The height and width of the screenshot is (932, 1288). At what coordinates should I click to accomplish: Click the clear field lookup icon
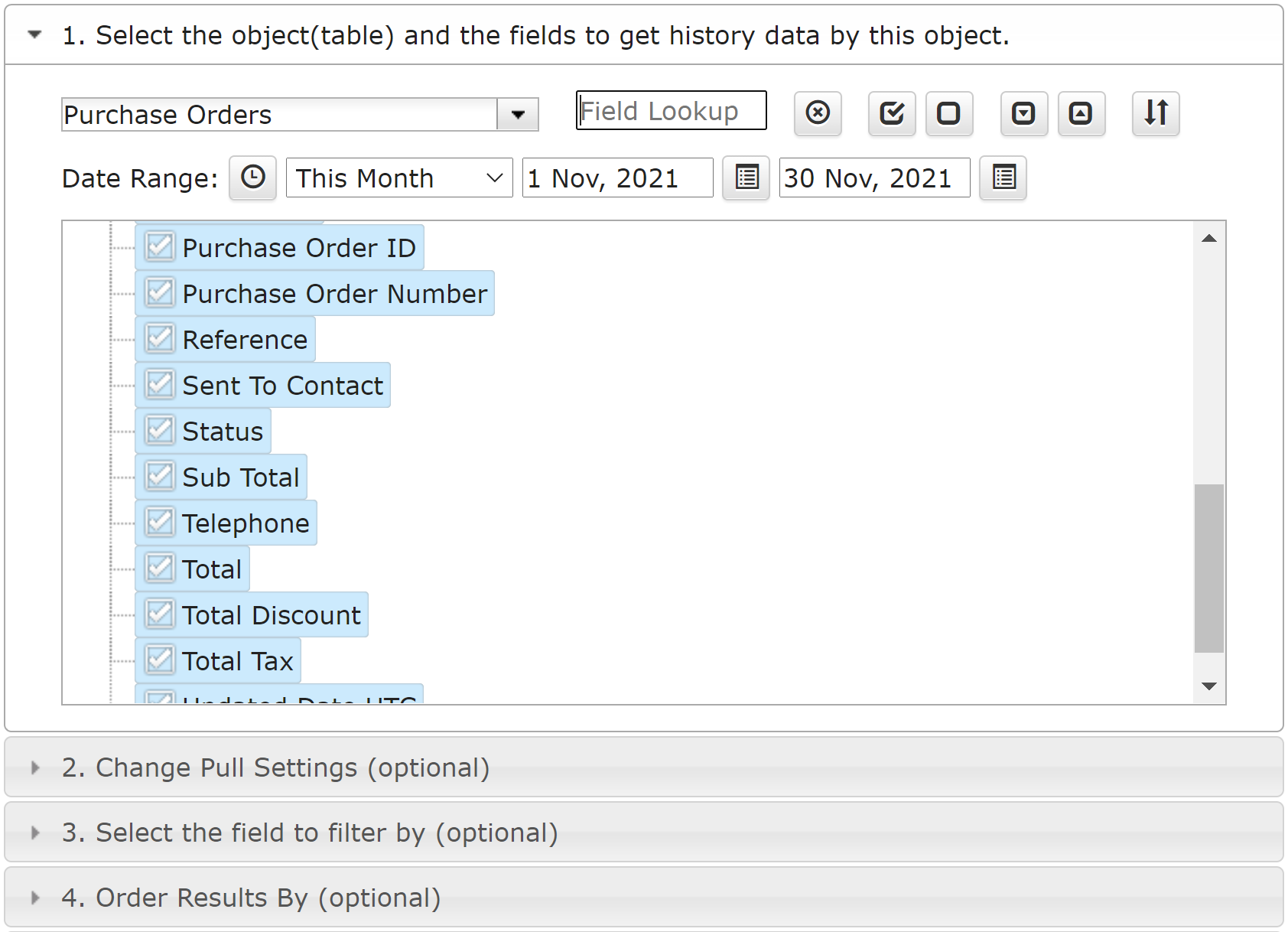[818, 113]
